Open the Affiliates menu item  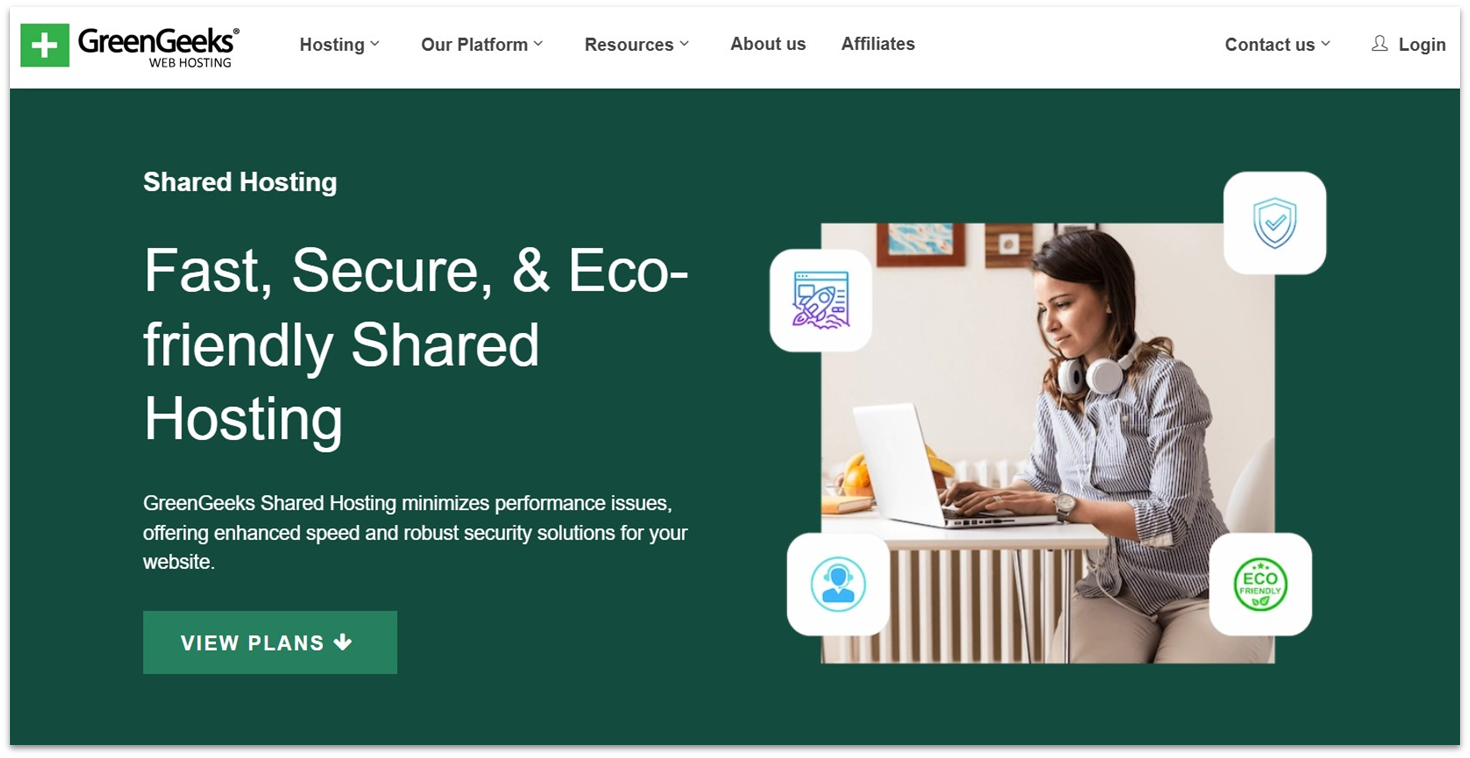(878, 44)
